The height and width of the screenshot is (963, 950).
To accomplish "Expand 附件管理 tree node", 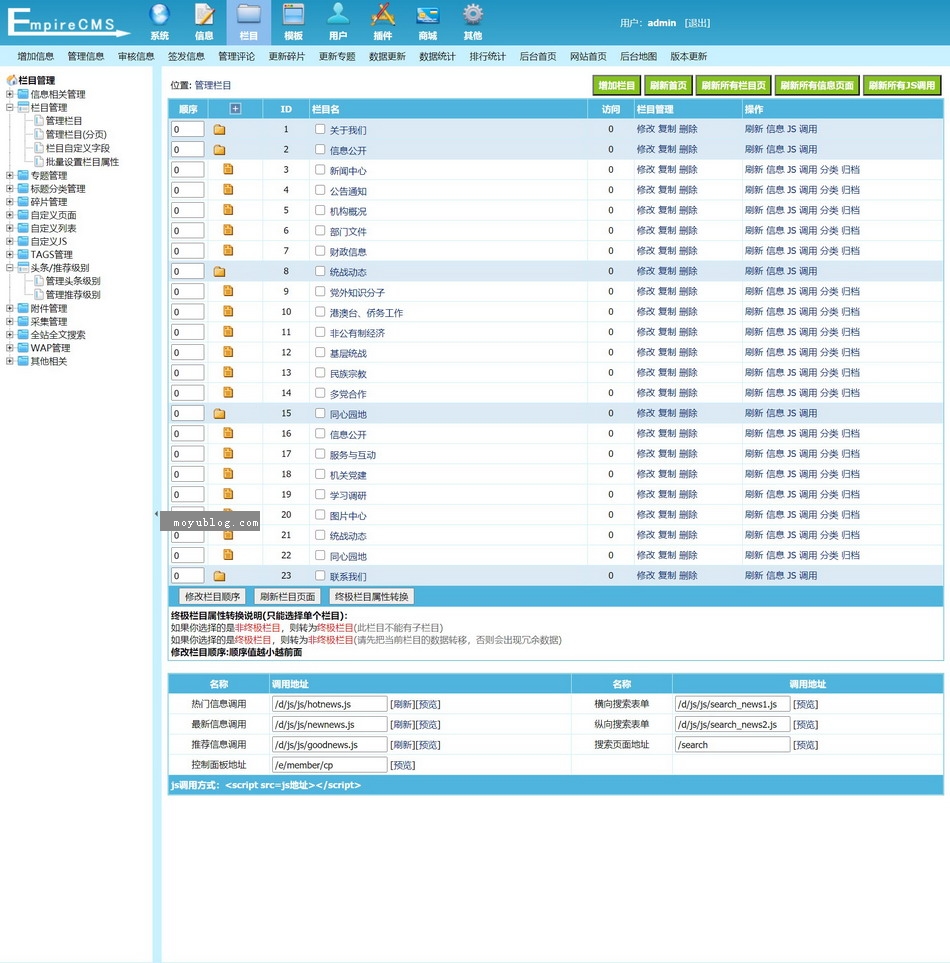I will (10, 308).
